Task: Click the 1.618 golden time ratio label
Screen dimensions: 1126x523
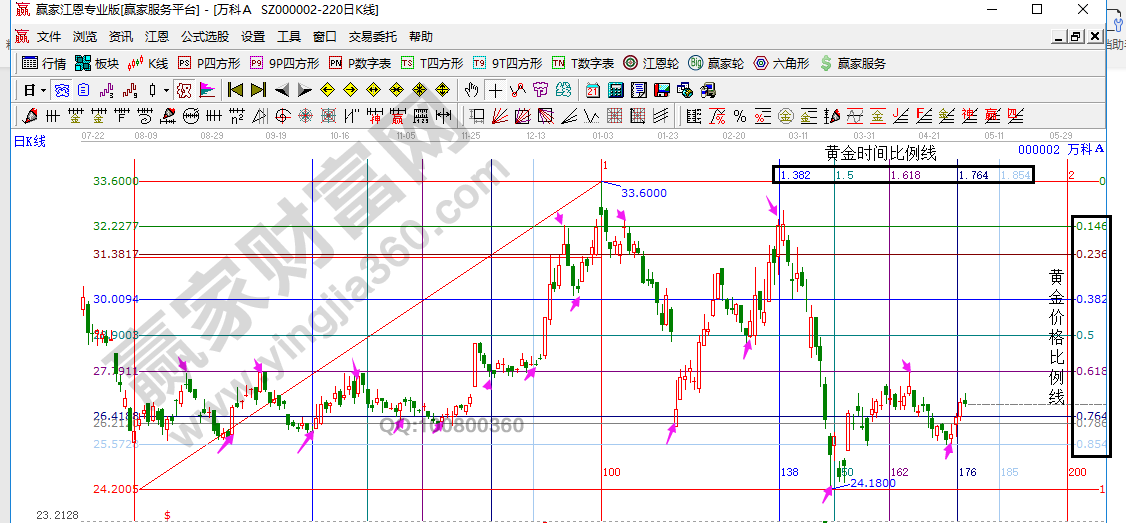Action: [905, 175]
